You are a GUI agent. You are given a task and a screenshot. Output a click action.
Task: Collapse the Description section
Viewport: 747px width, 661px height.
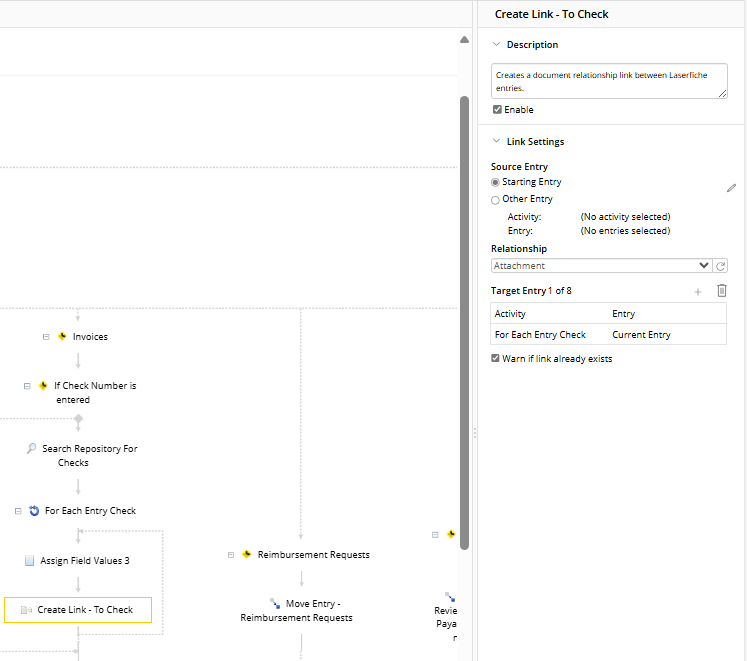496,45
